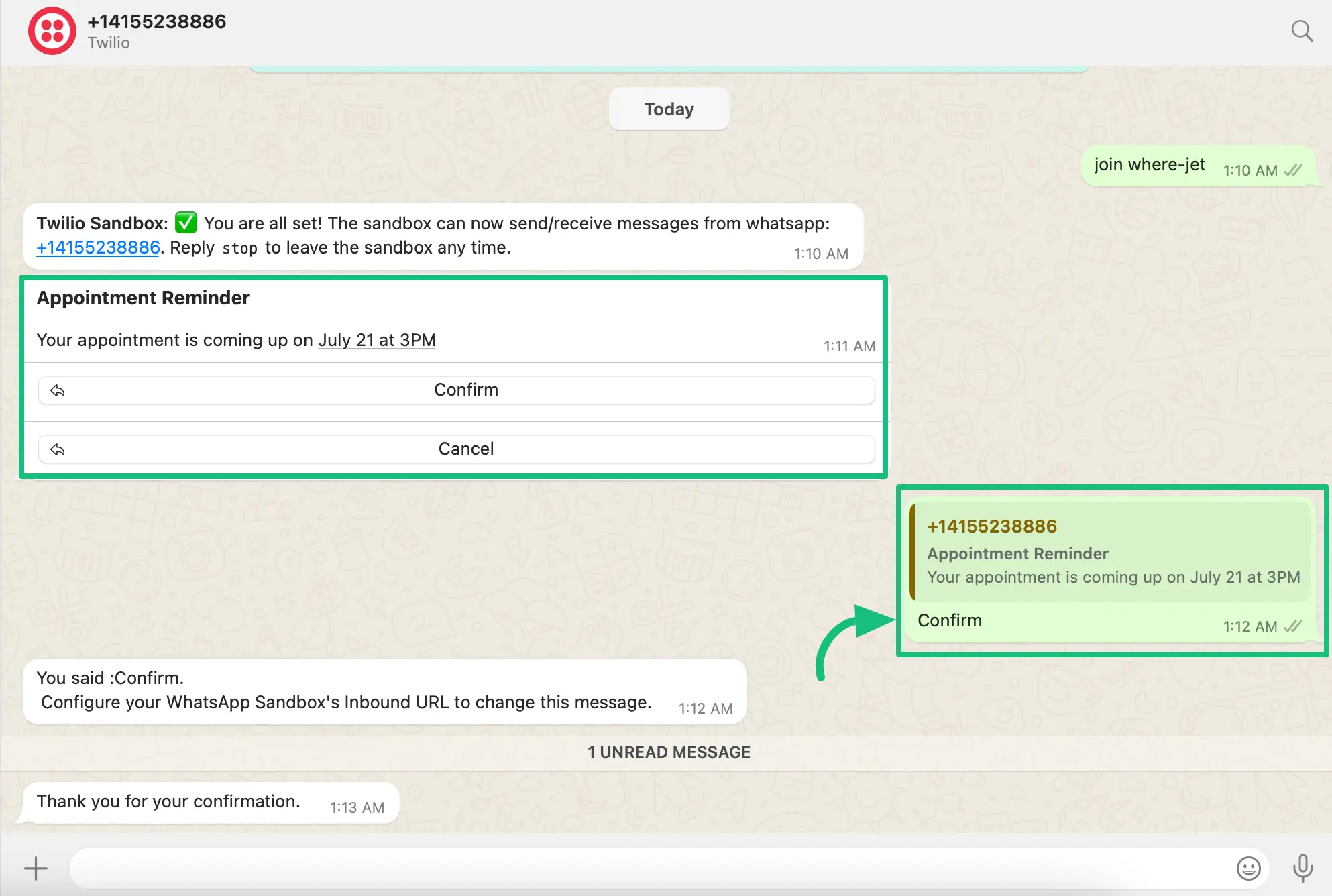Viewport: 1332px width, 896px height.
Task: Open the emoji picker icon
Action: coord(1249,867)
